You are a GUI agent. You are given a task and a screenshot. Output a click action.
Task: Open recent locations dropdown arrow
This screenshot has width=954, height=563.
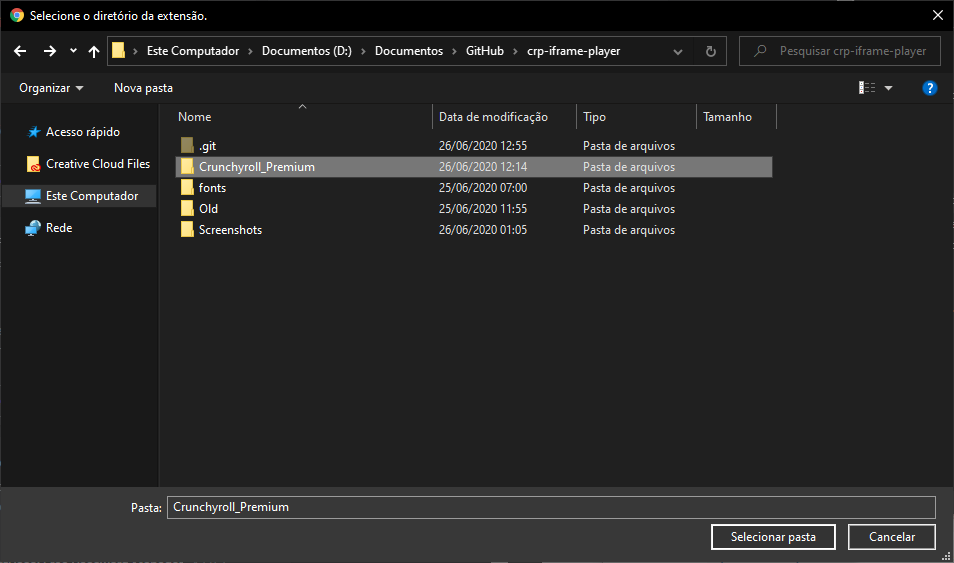coord(73,51)
